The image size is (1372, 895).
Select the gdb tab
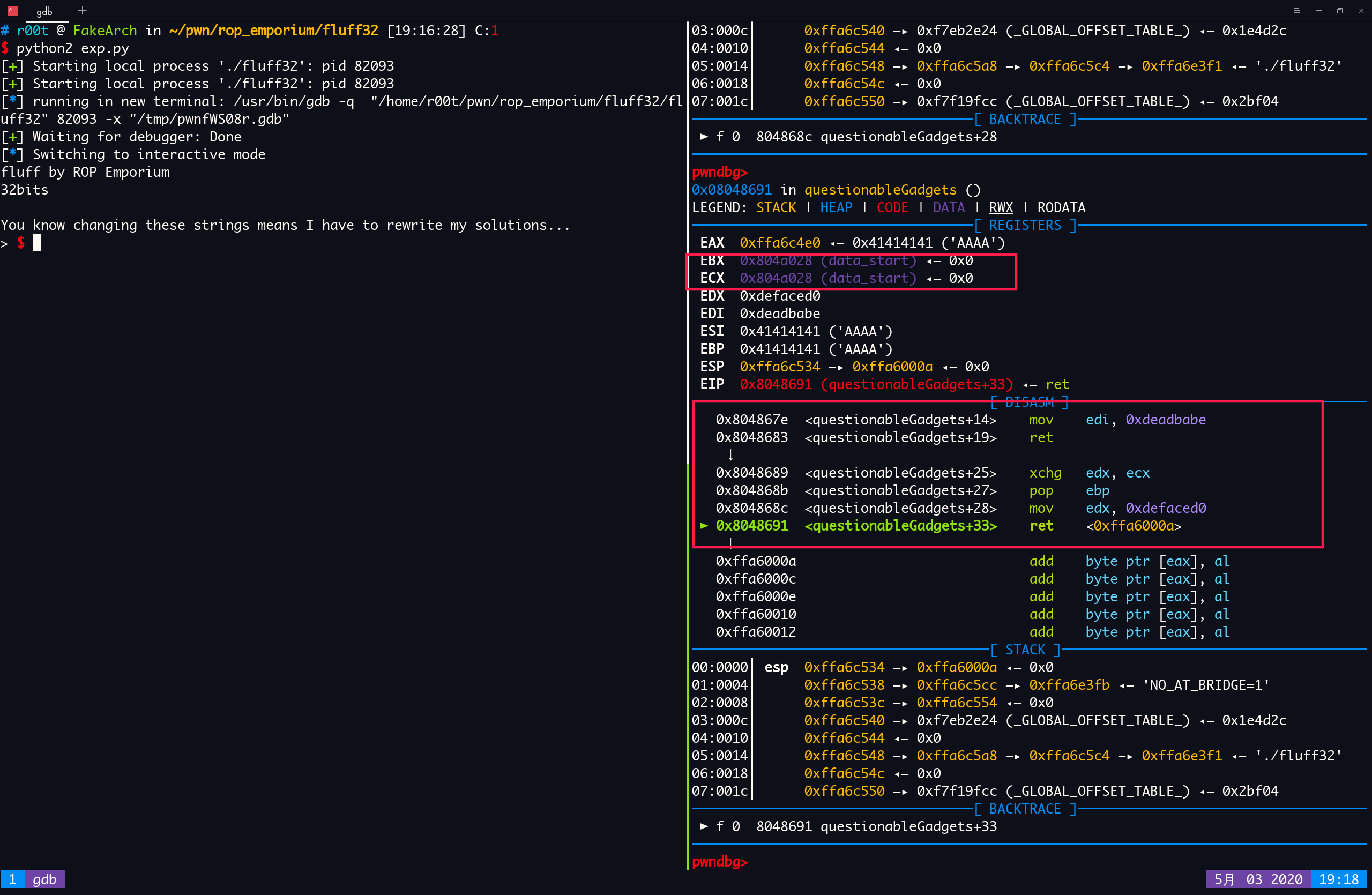pos(44,11)
